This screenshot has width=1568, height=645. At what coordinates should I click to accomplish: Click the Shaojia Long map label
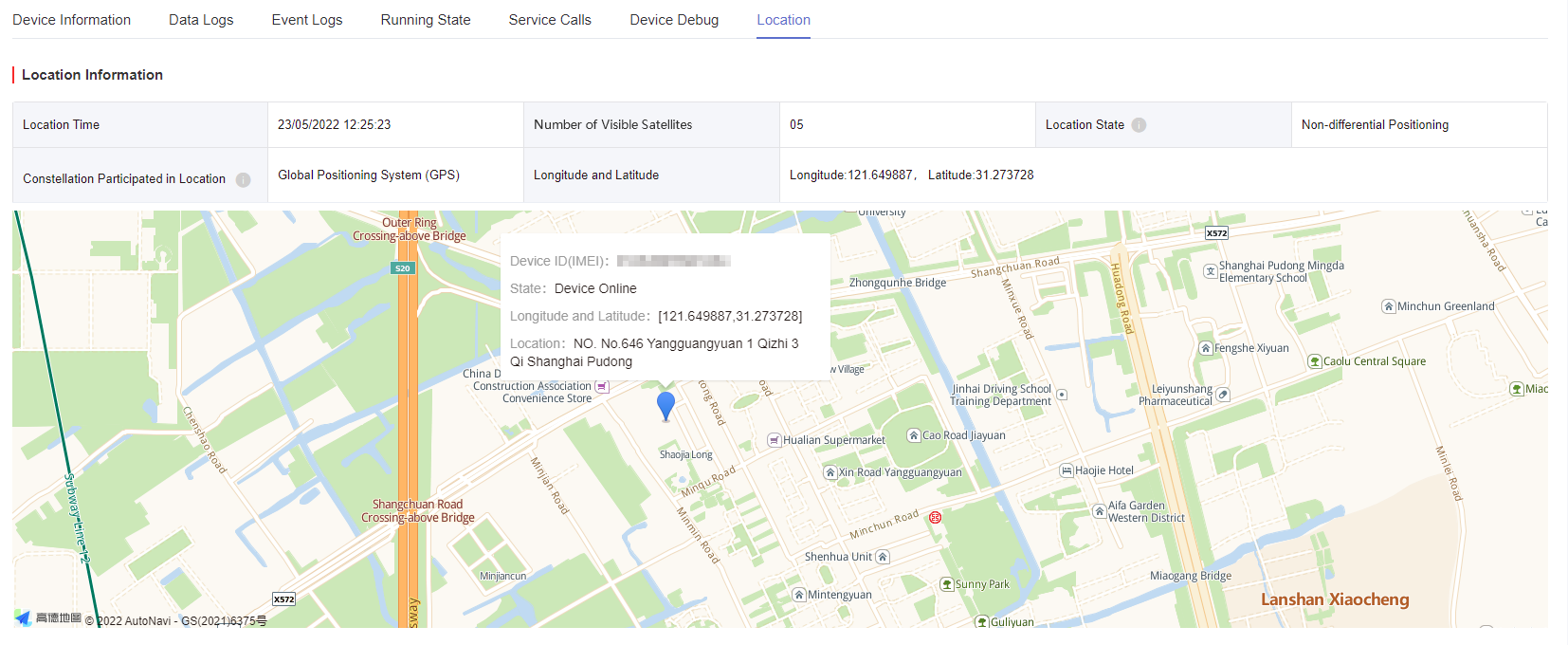point(686,455)
